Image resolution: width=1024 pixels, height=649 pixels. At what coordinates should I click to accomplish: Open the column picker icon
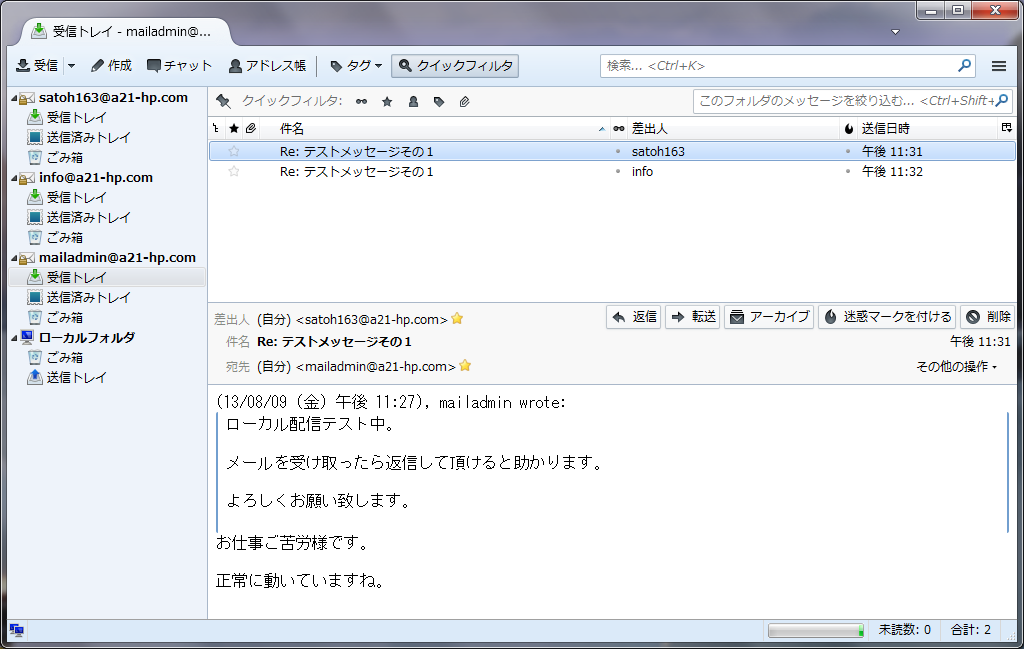tap(1006, 128)
